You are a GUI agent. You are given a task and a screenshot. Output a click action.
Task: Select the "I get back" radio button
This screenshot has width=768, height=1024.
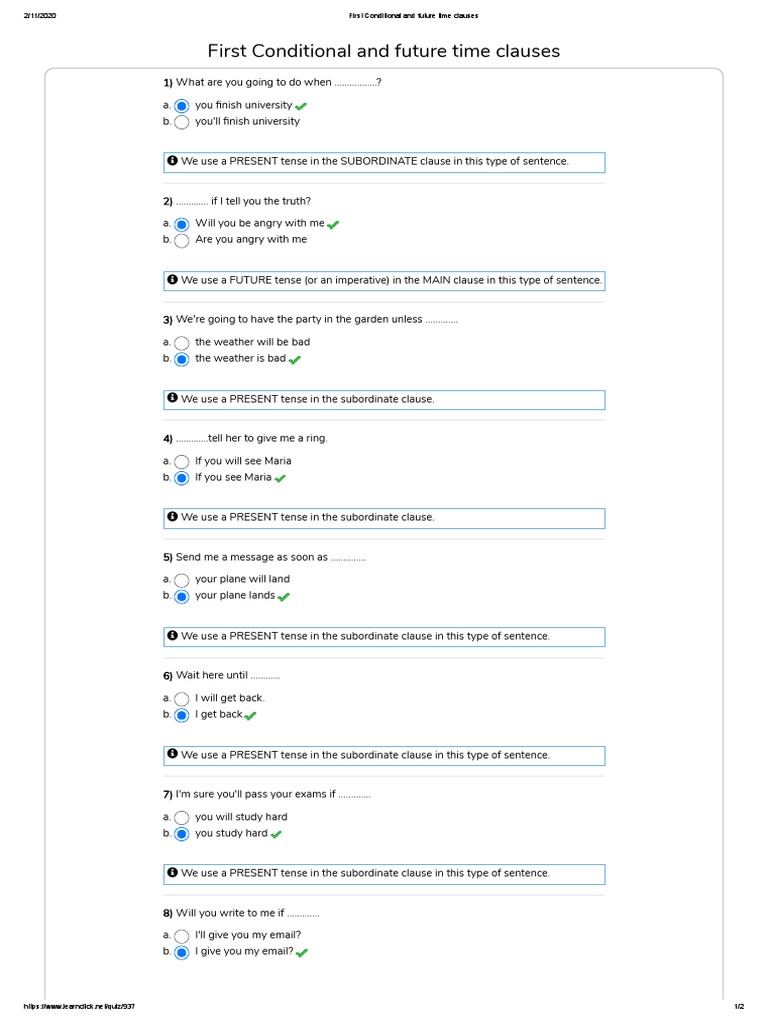click(x=181, y=715)
